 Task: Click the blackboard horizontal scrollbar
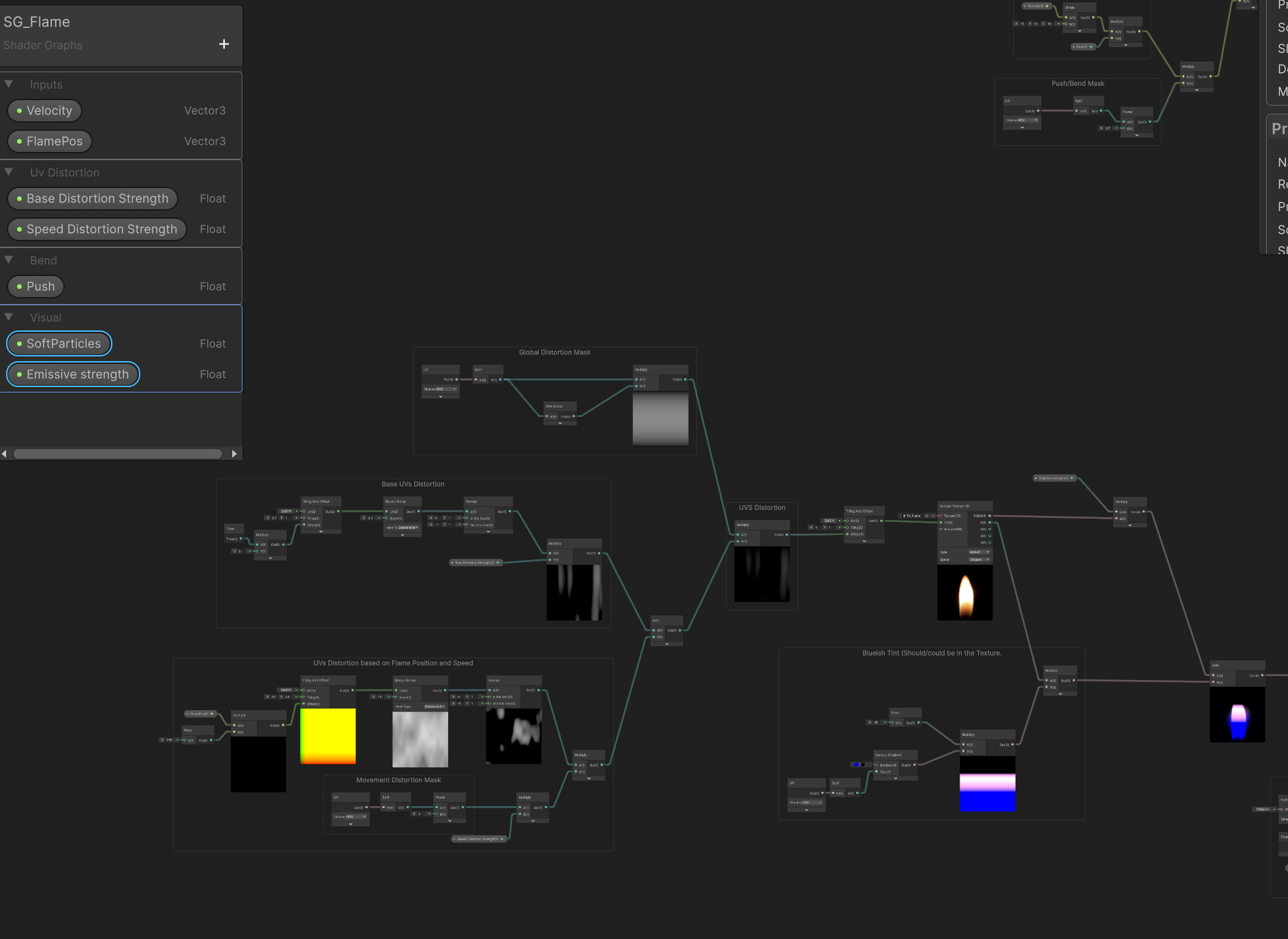116,453
